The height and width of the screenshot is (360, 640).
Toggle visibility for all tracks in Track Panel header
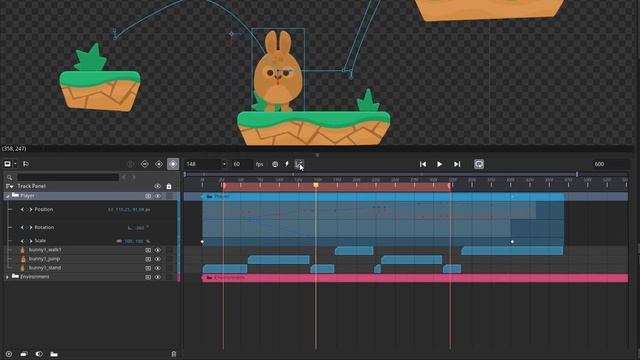pos(158,186)
